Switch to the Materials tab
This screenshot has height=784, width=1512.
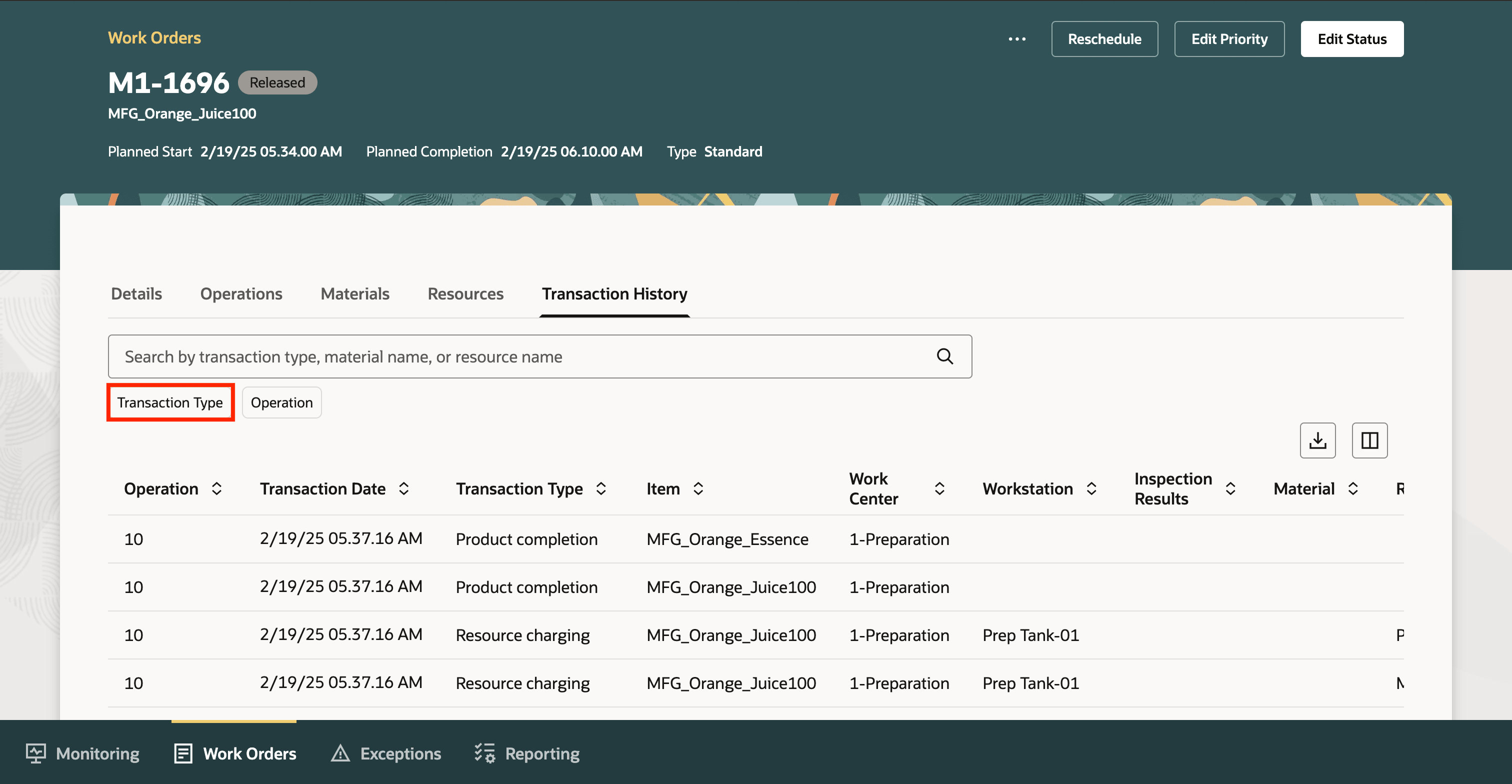point(354,293)
